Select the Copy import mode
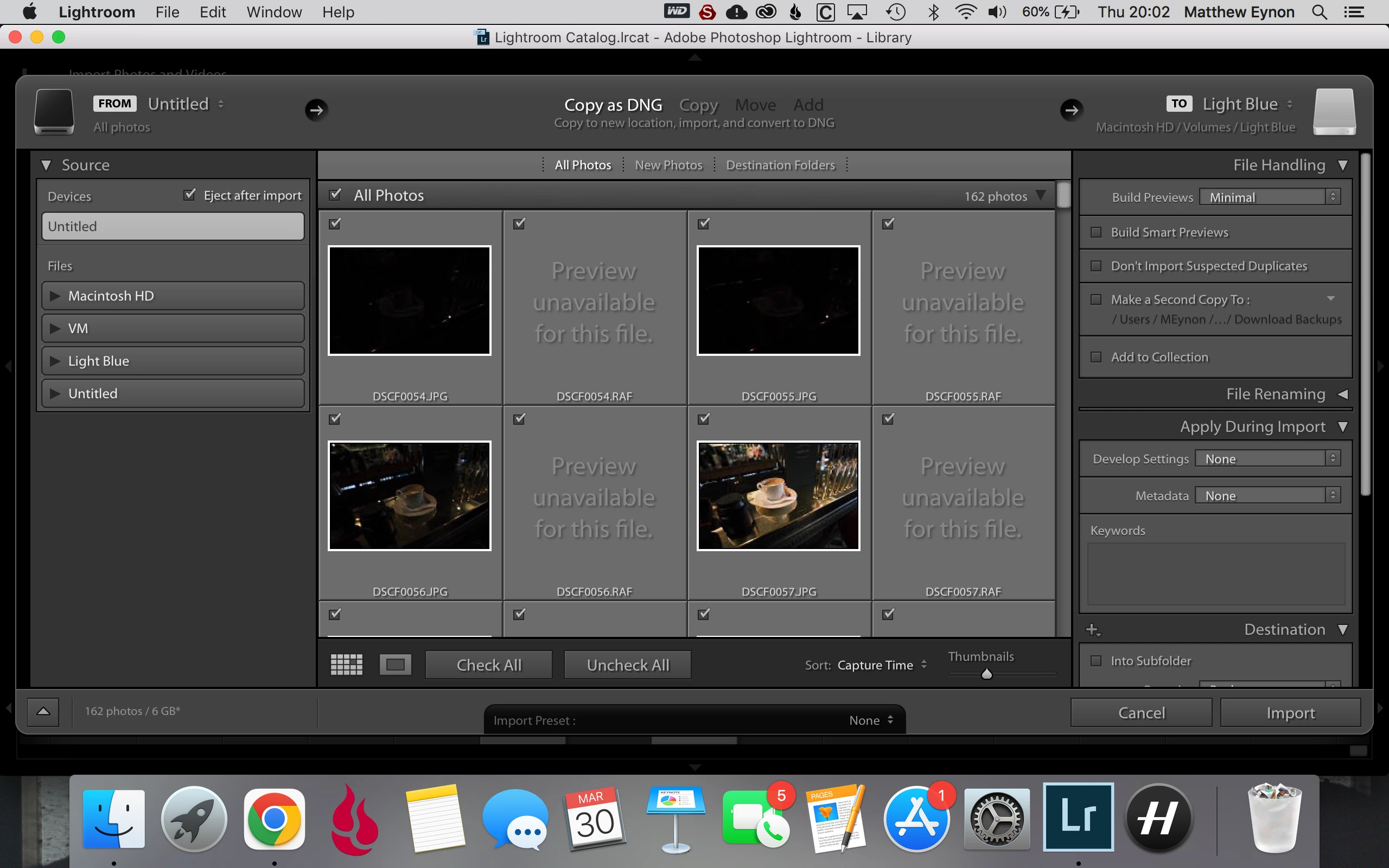 click(x=698, y=105)
